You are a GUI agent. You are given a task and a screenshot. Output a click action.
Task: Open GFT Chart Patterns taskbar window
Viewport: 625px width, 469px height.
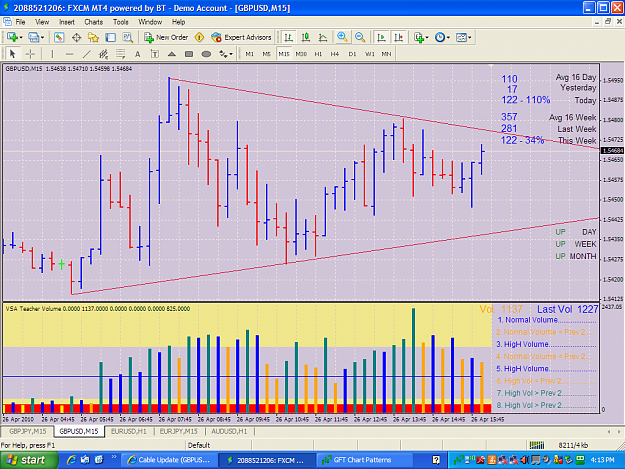tap(365, 460)
